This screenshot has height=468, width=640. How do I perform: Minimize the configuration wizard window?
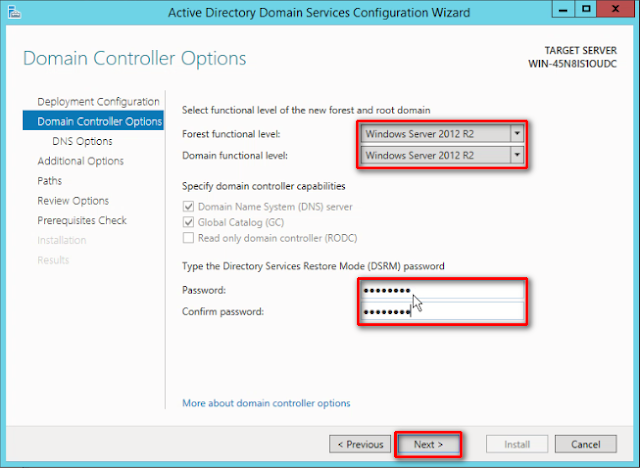[x=563, y=9]
